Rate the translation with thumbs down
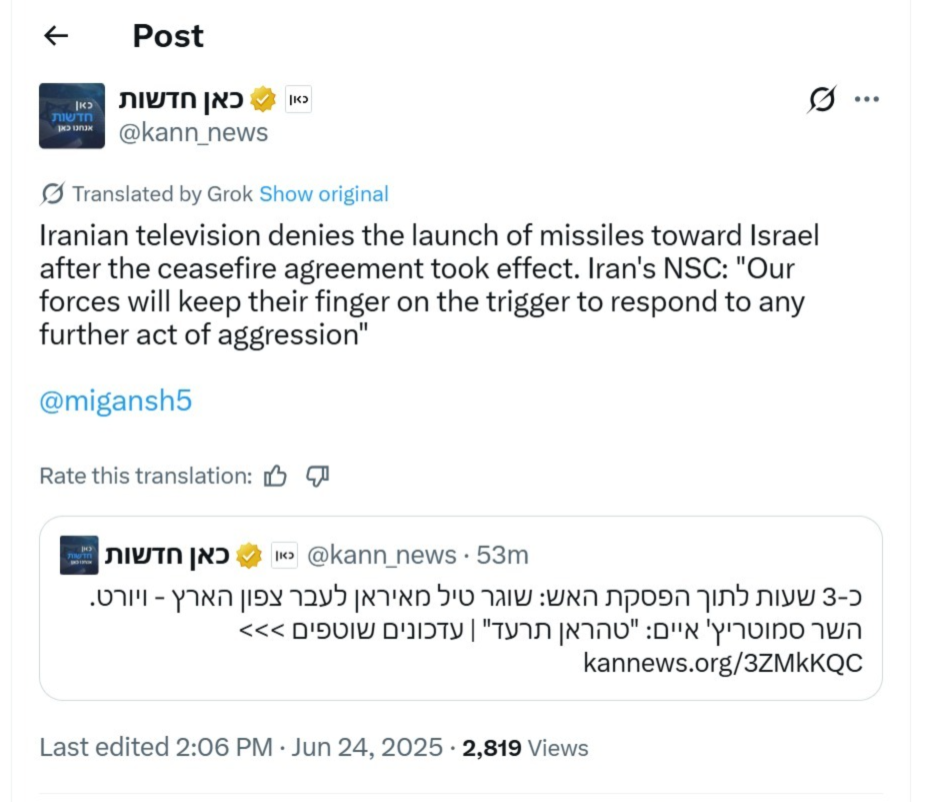The height and width of the screenshot is (802, 945). [317, 477]
